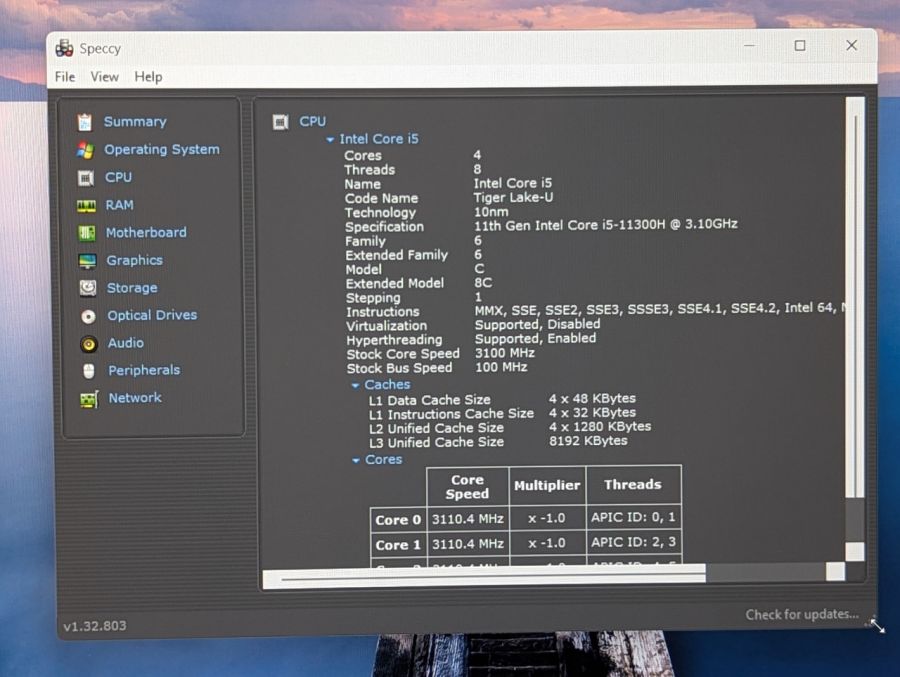Click the Core 1 row label
This screenshot has height=677, width=900.
point(398,545)
